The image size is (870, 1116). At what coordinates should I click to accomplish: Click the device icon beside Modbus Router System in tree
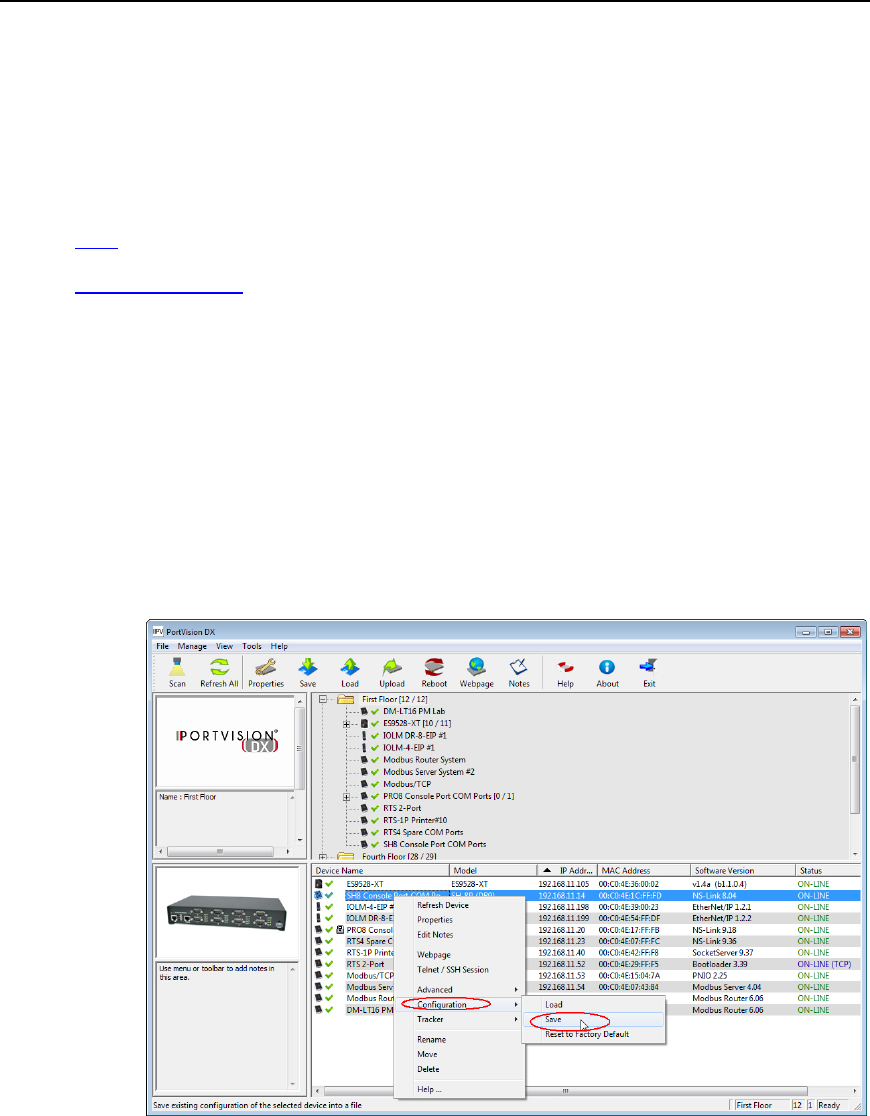click(365, 759)
